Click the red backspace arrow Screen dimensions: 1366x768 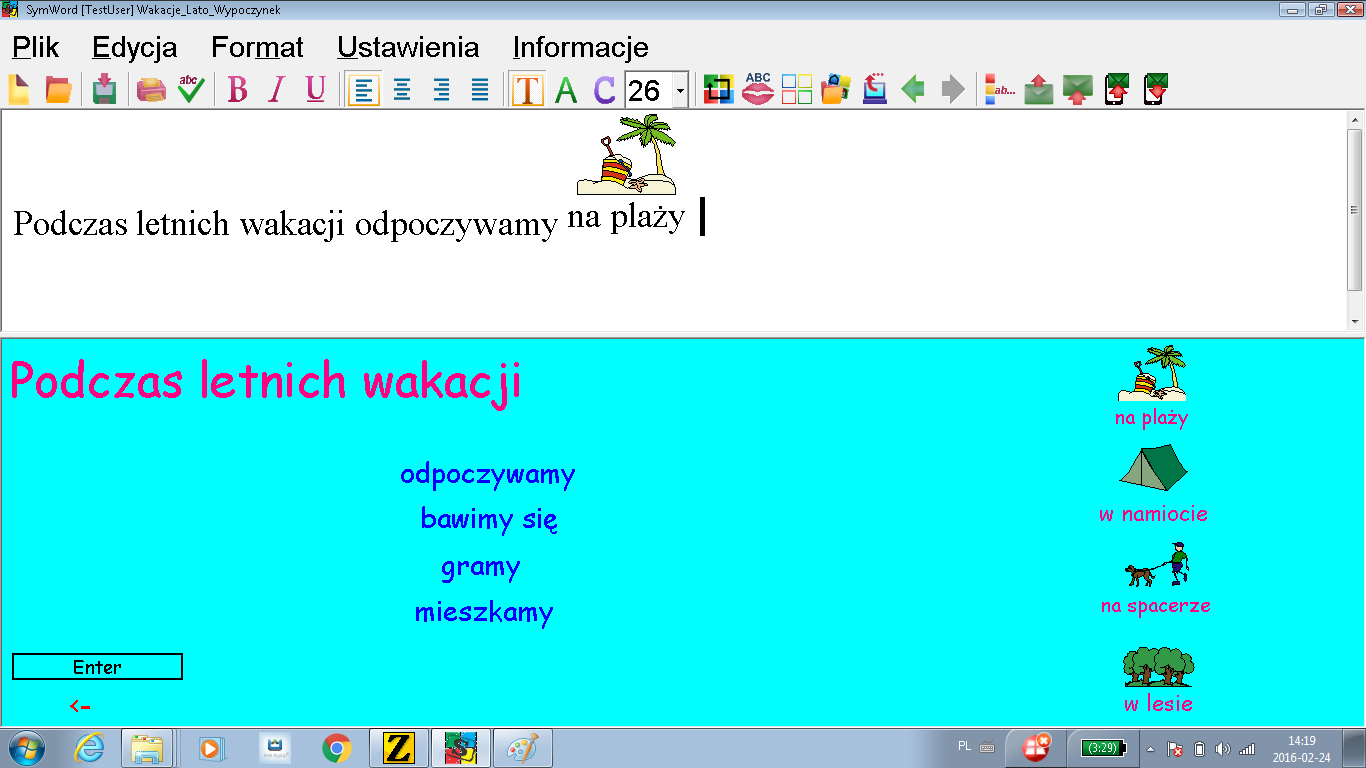[80, 707]
